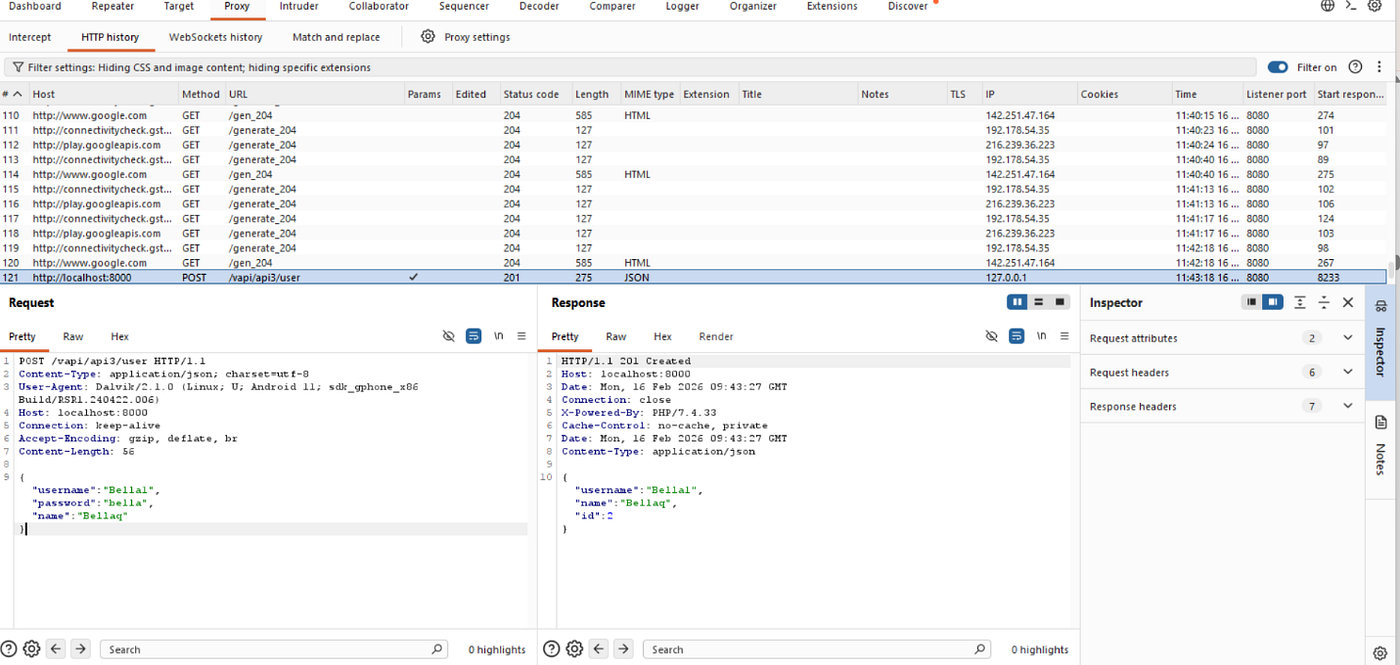Select the Raw view in Response
Image resolution: width=1400 pixels, height=665 pixels.
616,337
